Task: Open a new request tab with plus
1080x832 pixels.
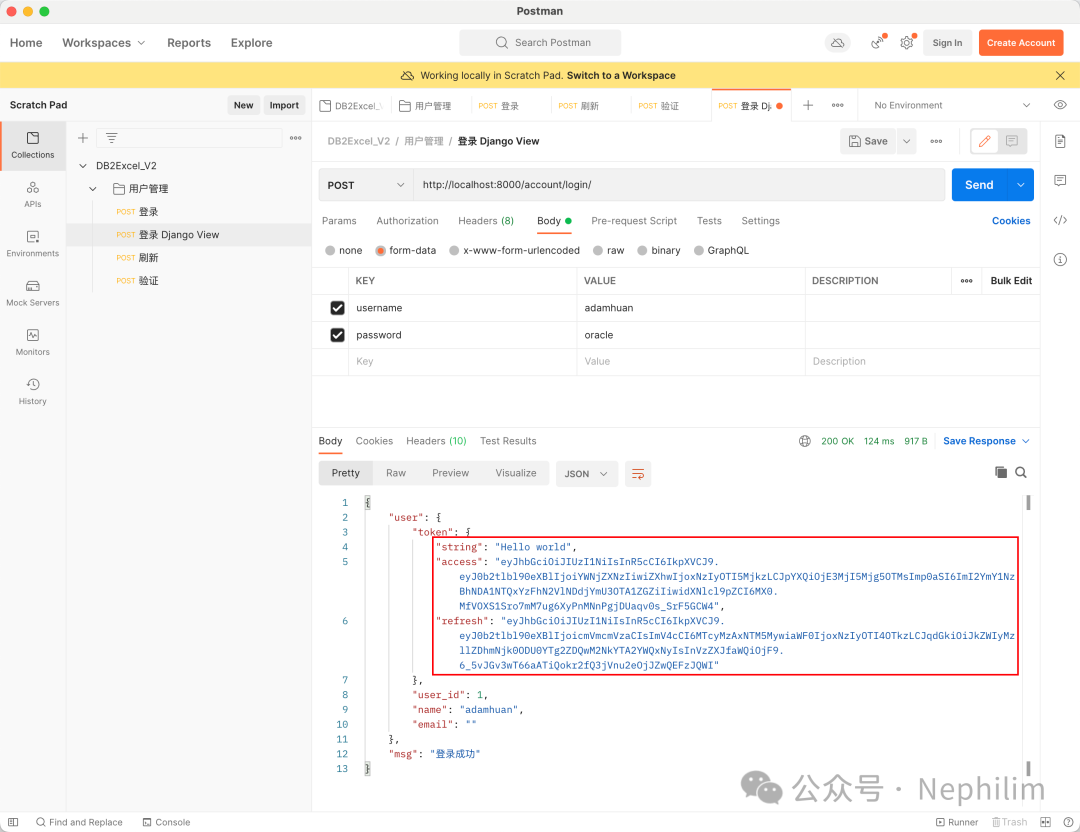Action: tap(808, 105)
